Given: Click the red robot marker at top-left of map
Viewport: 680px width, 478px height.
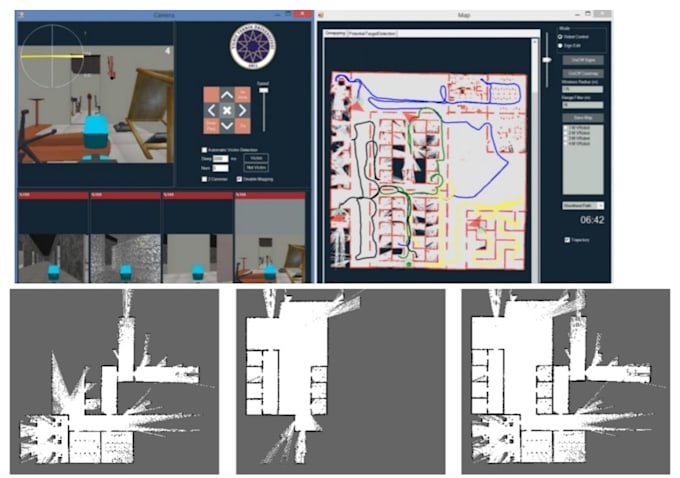Looking at the screenshot, I should (356, 105).
